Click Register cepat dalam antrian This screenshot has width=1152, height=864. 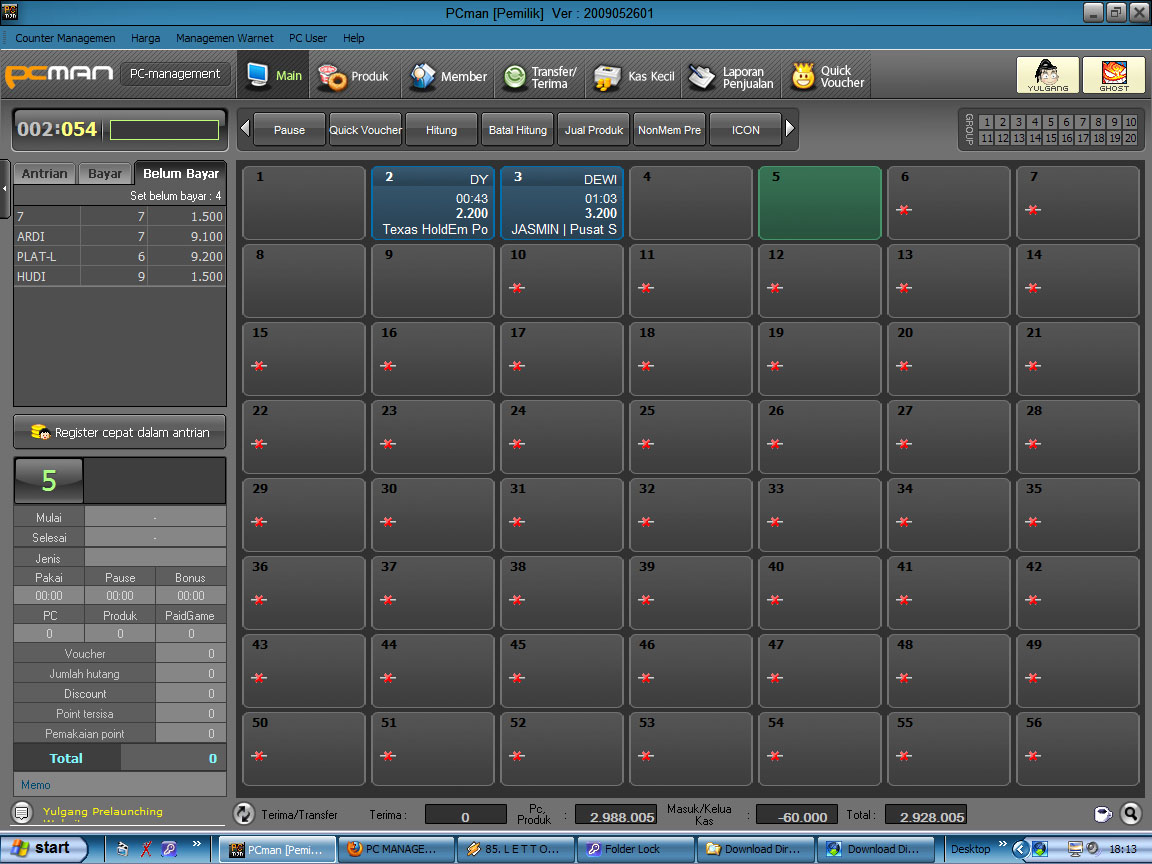click(119, 431)
